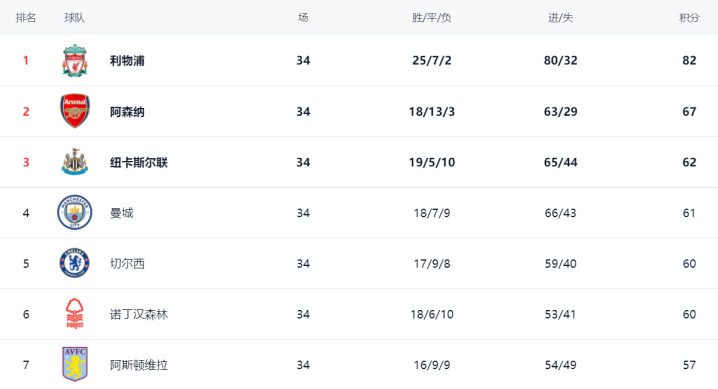Click the Nottingham Forest crest
Image resolution: width=718 pixels, height=389 pixels.
[75, 314]
